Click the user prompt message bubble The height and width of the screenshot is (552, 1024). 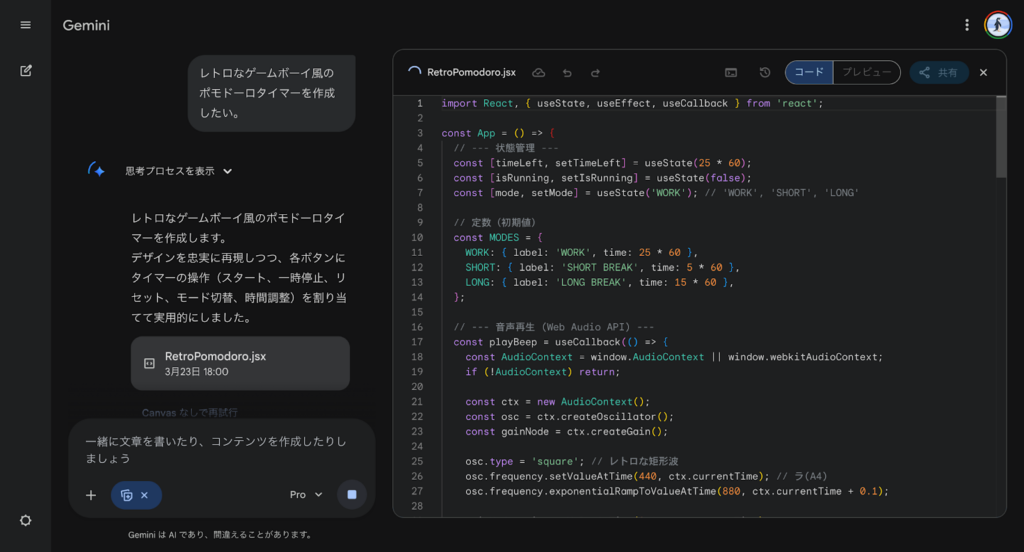click(x=272, y=93)
